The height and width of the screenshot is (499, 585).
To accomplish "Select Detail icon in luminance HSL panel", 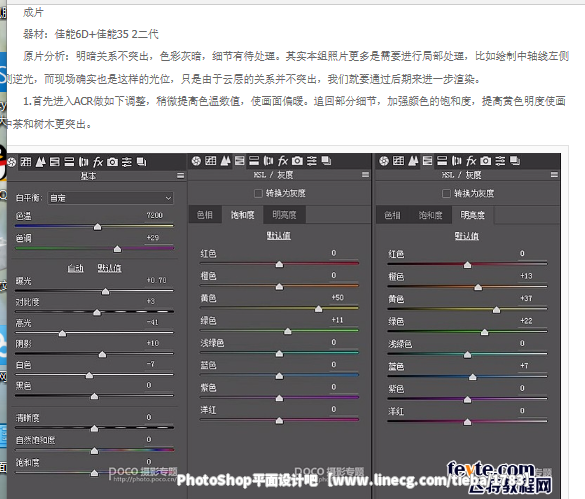I will point(413,161).
